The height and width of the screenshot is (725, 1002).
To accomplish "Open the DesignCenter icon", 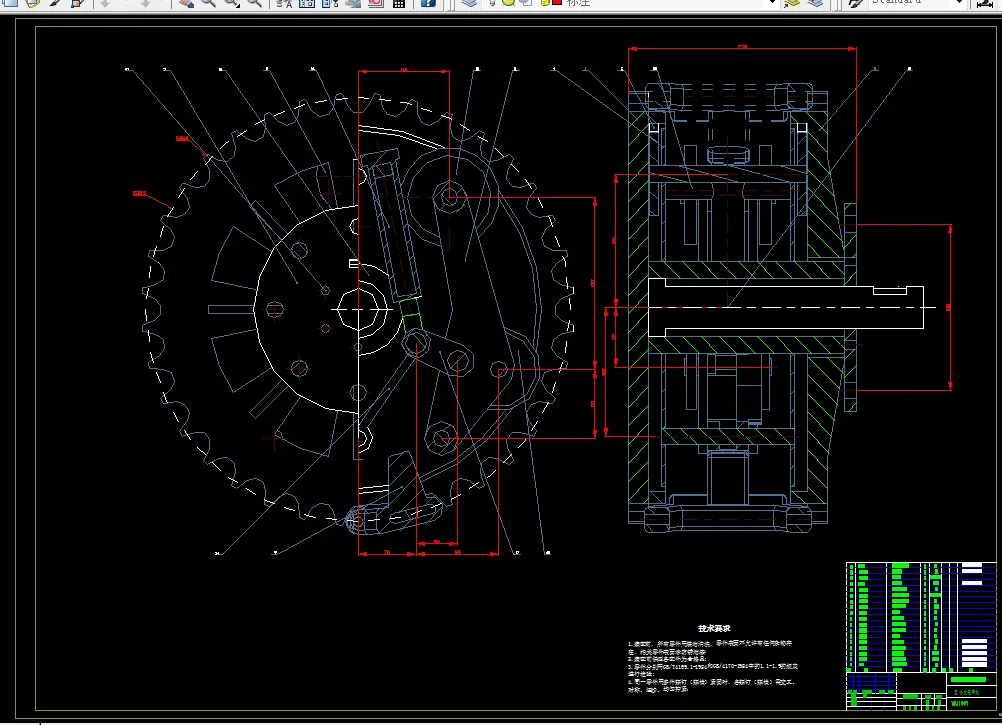I will coord(307,3).
